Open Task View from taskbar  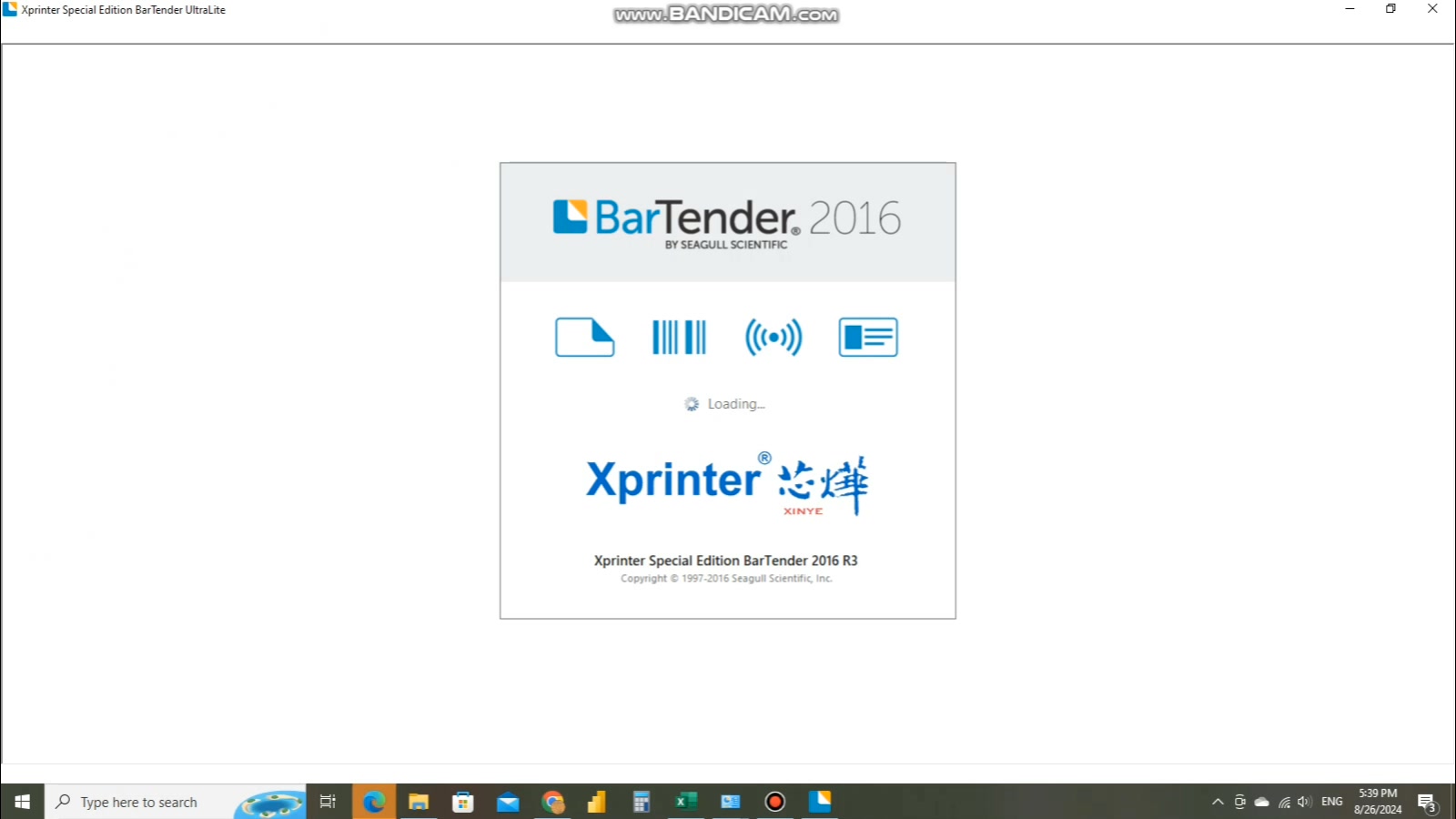(x=328, y=802)
